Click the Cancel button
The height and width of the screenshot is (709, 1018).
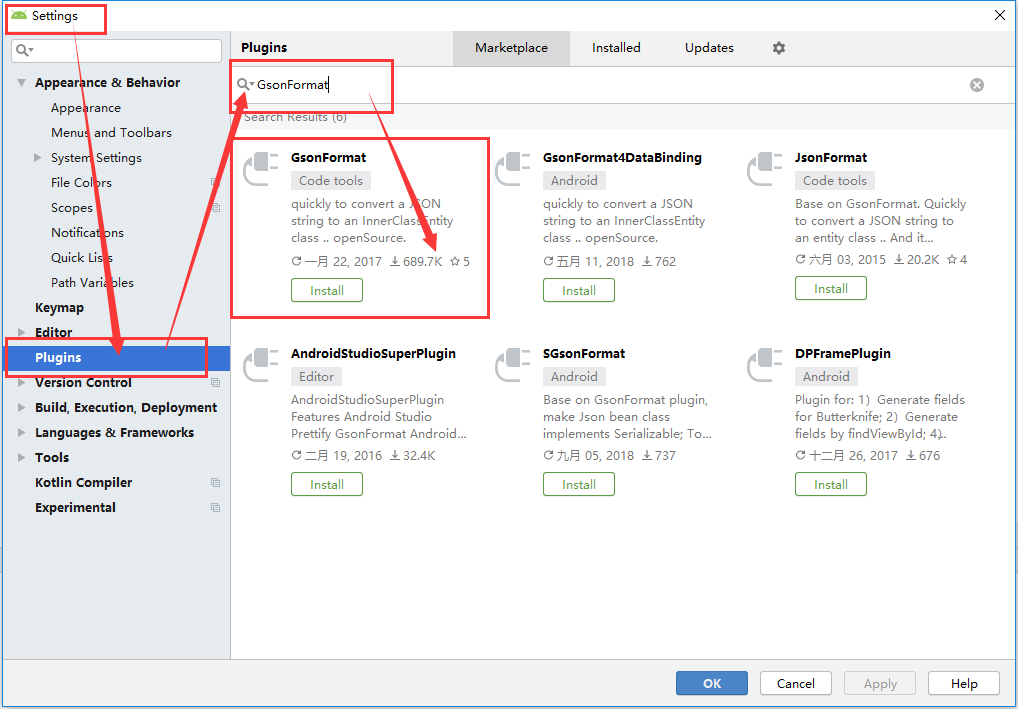click(795, 683)
